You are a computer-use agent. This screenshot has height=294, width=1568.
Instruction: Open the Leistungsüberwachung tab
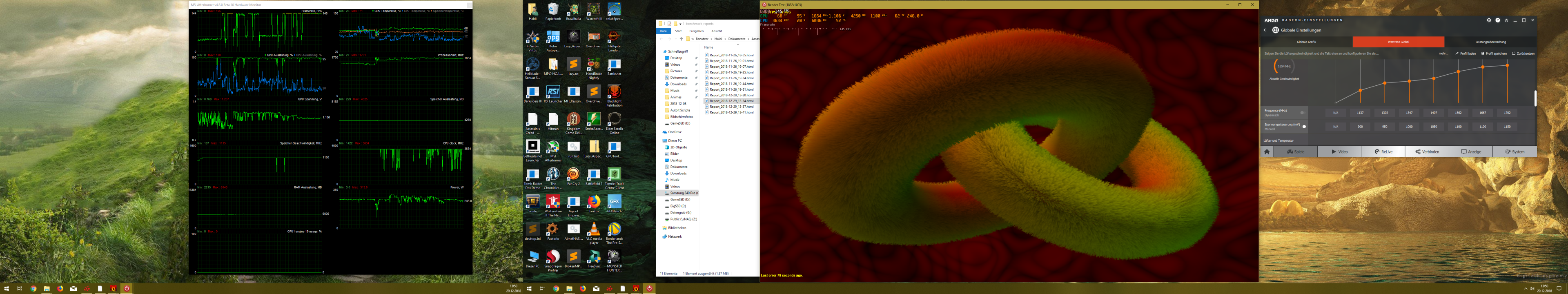click(x=1490, y=42)
